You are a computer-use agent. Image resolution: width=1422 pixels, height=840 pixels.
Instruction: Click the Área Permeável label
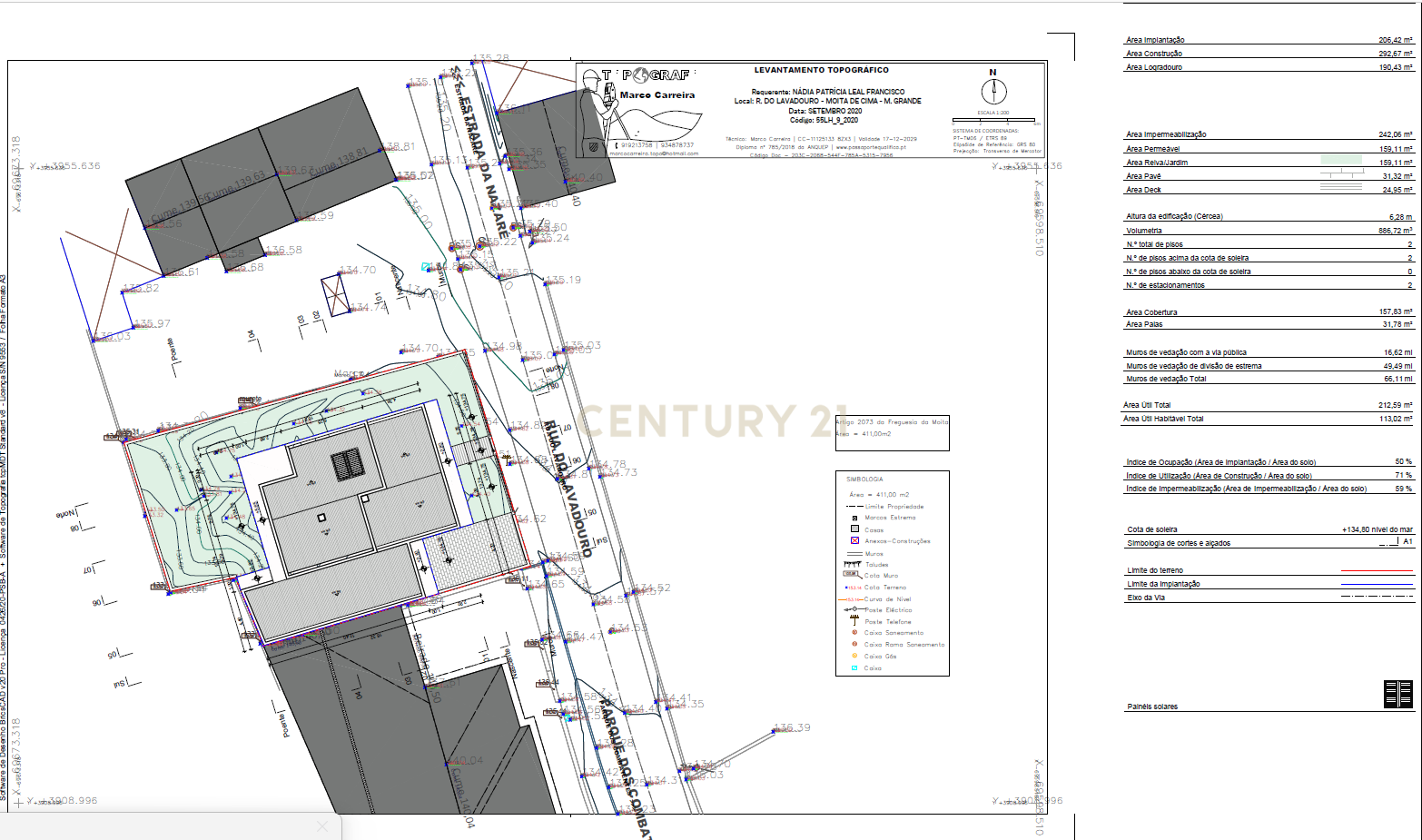pos(1153,149)
